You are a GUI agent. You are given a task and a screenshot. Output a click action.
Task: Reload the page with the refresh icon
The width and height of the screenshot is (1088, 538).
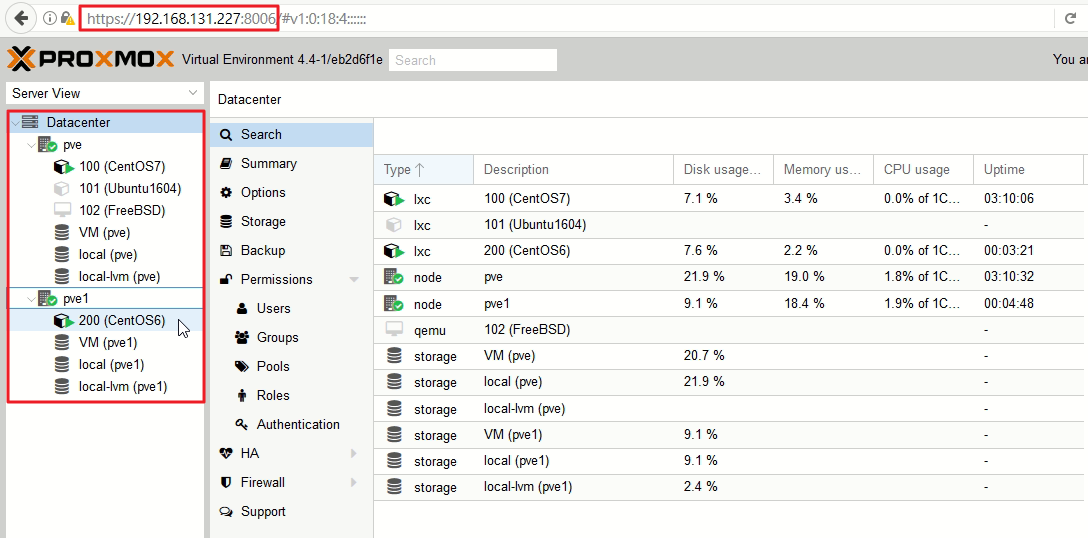tap(1070, 18)
